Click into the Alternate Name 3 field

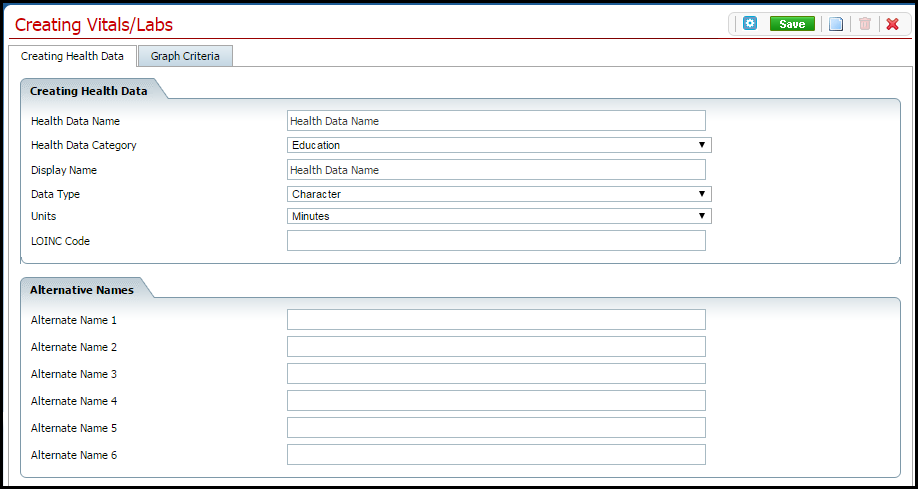496,374
